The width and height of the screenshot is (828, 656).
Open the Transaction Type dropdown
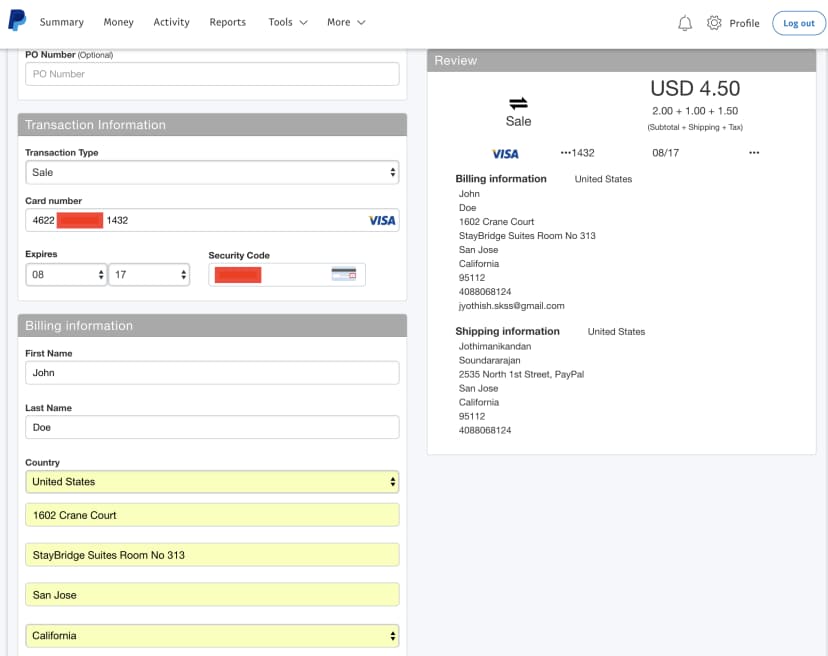click(212, 172)
